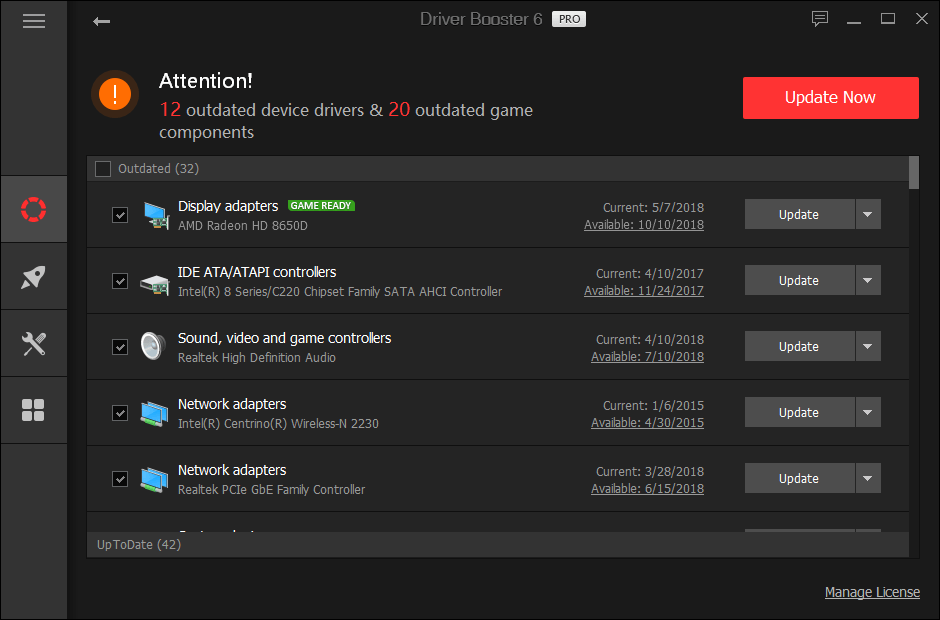Select the driver Scan sidebar icon
This screenshot has height=620, width=940.
[x=33, y=209]
